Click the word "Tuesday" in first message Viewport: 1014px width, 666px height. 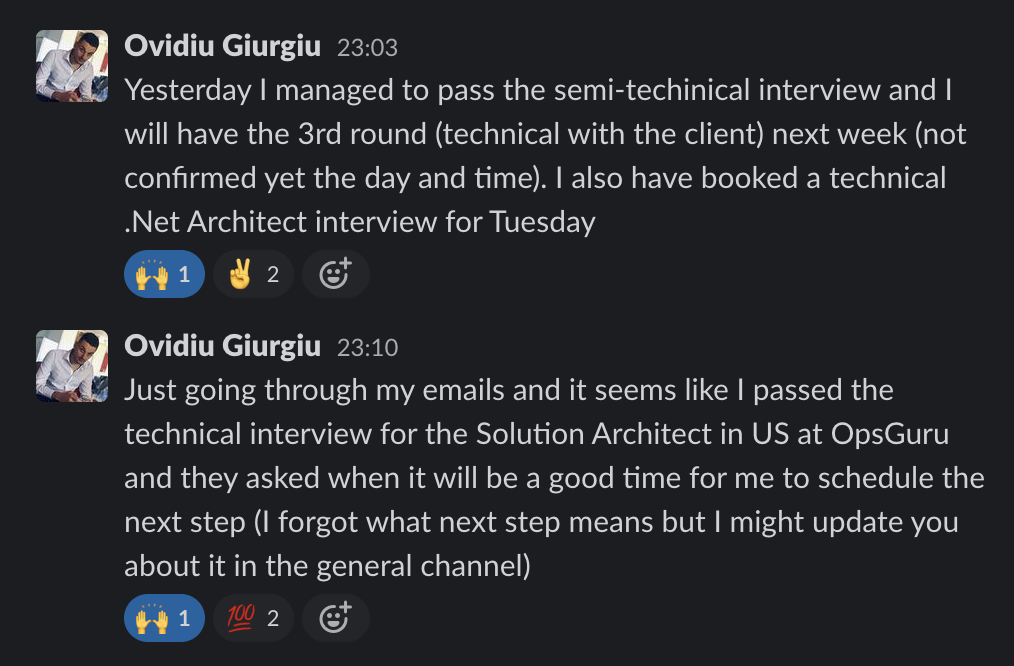(542, 221)
